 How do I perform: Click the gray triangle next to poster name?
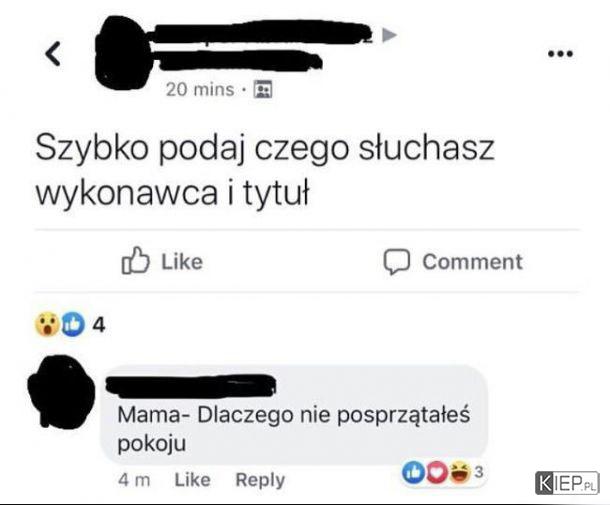tap(389, 35)
